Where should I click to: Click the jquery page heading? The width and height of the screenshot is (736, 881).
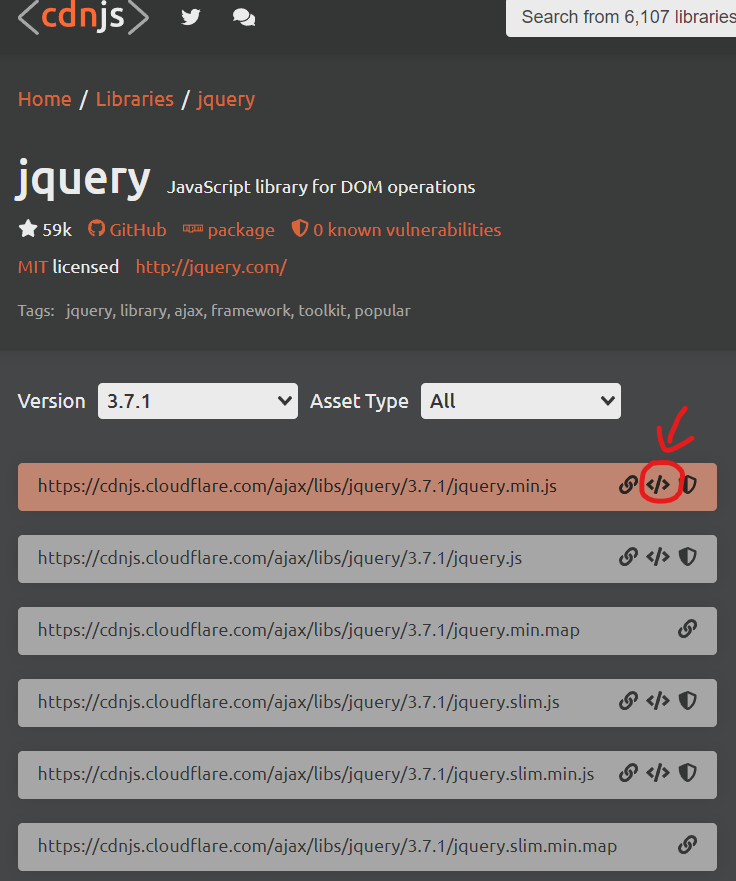coord(83,179)
